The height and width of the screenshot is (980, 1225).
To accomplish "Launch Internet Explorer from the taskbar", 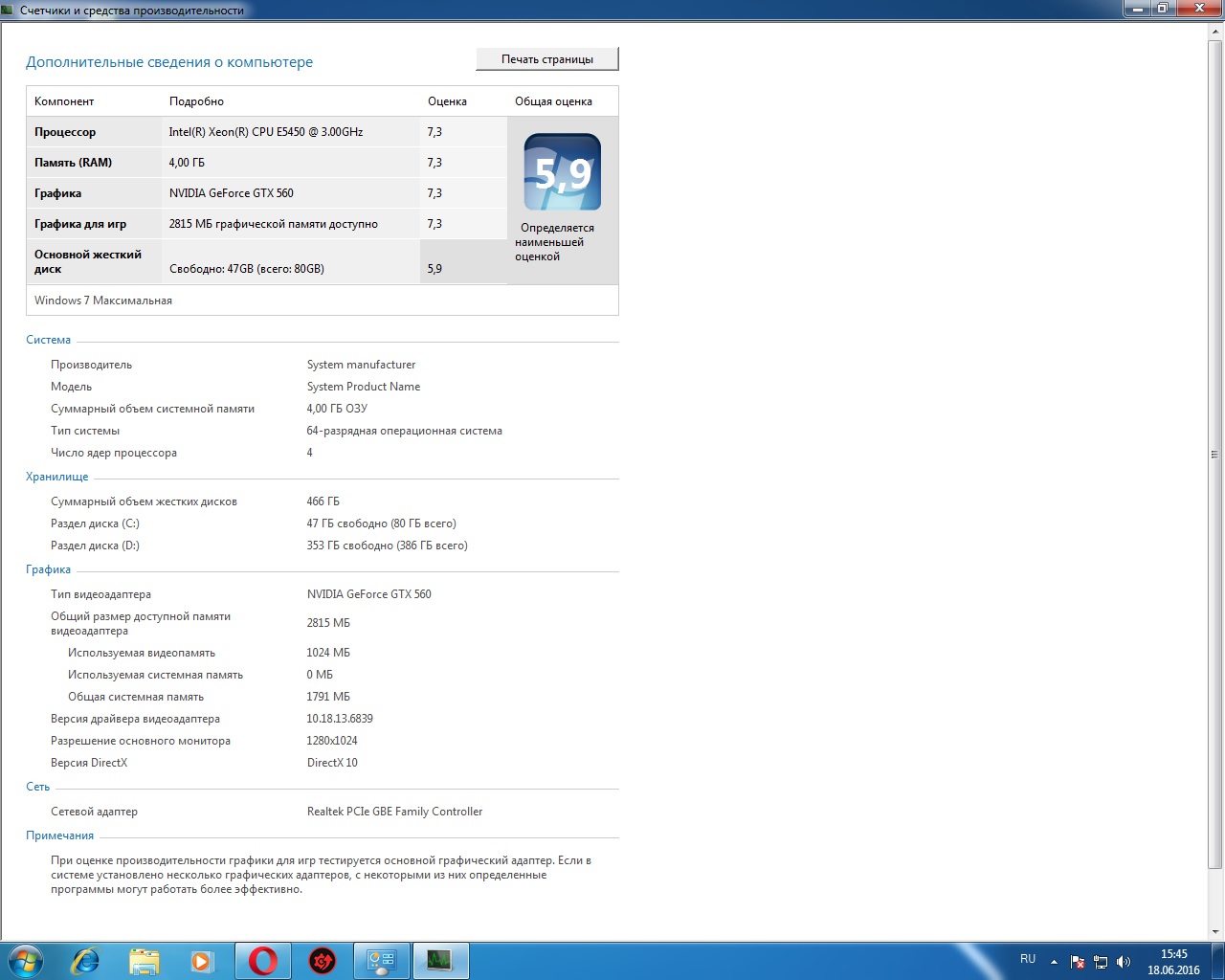I will coord(85,961).
